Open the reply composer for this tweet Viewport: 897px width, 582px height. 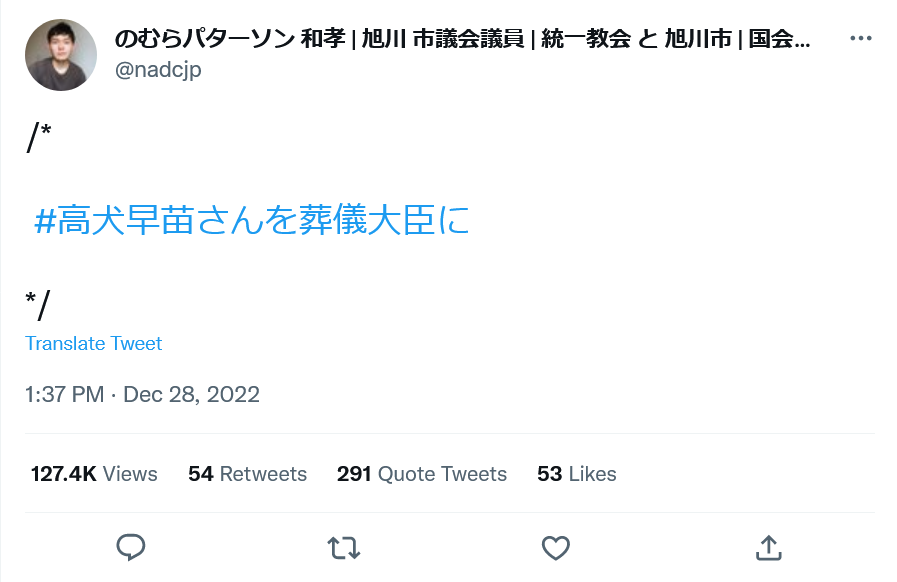[x=130, y=548]
